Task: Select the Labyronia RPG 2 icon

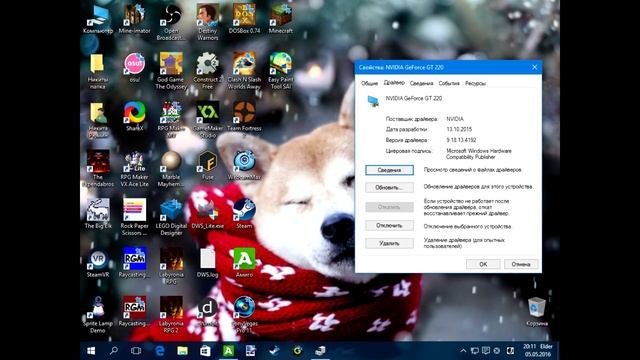Action: (171, 314)
